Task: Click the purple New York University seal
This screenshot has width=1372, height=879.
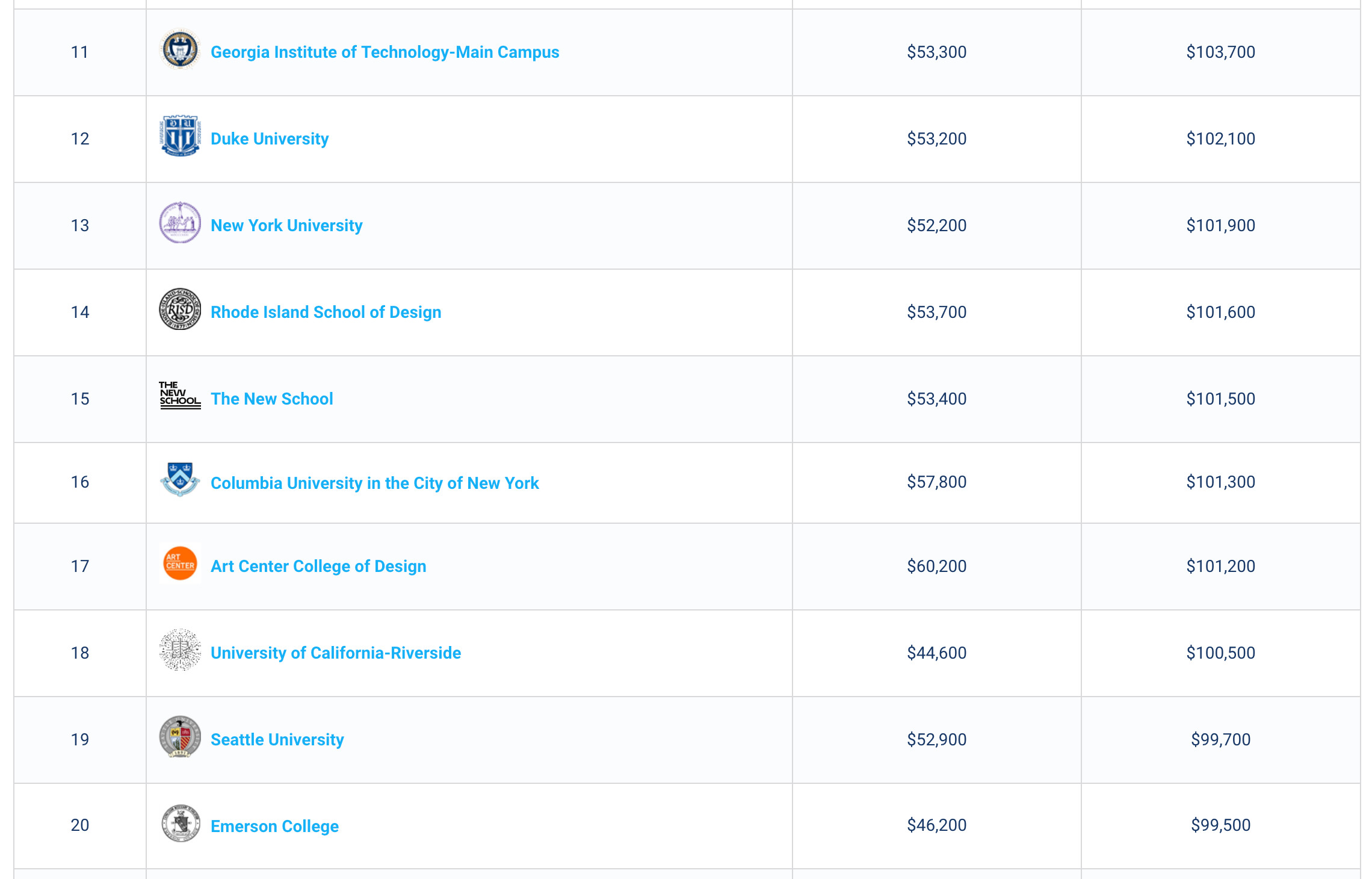Action: (x=180, y=223)
